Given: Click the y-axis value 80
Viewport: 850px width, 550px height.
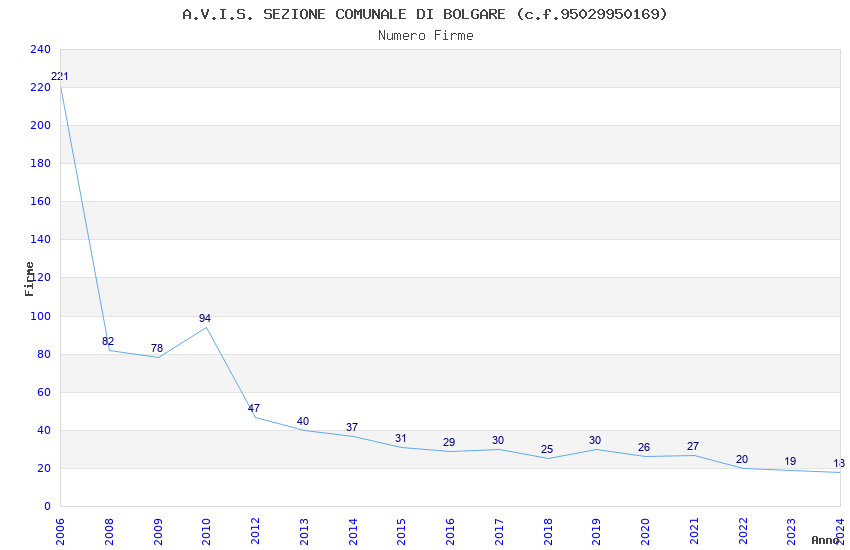Looking at the screenshot, I should pos(43,354).
